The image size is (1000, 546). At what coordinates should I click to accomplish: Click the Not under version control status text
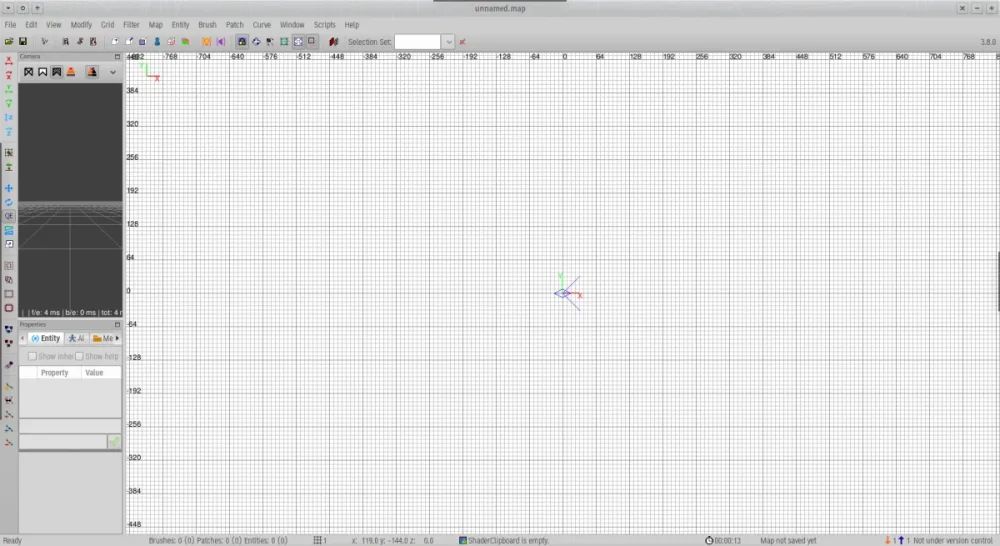coord(953,540)
